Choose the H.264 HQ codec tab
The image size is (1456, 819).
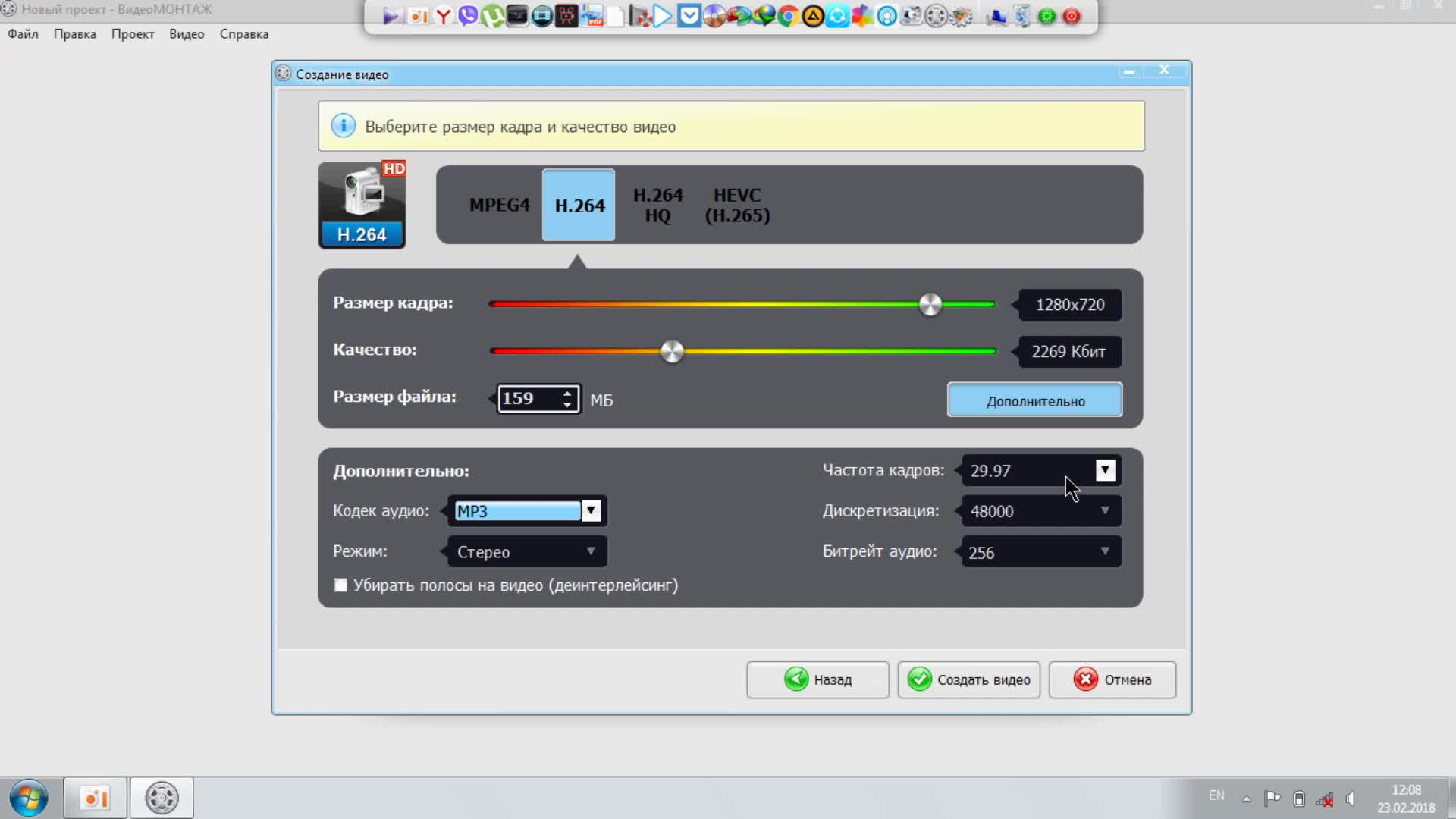click(658, 206)
